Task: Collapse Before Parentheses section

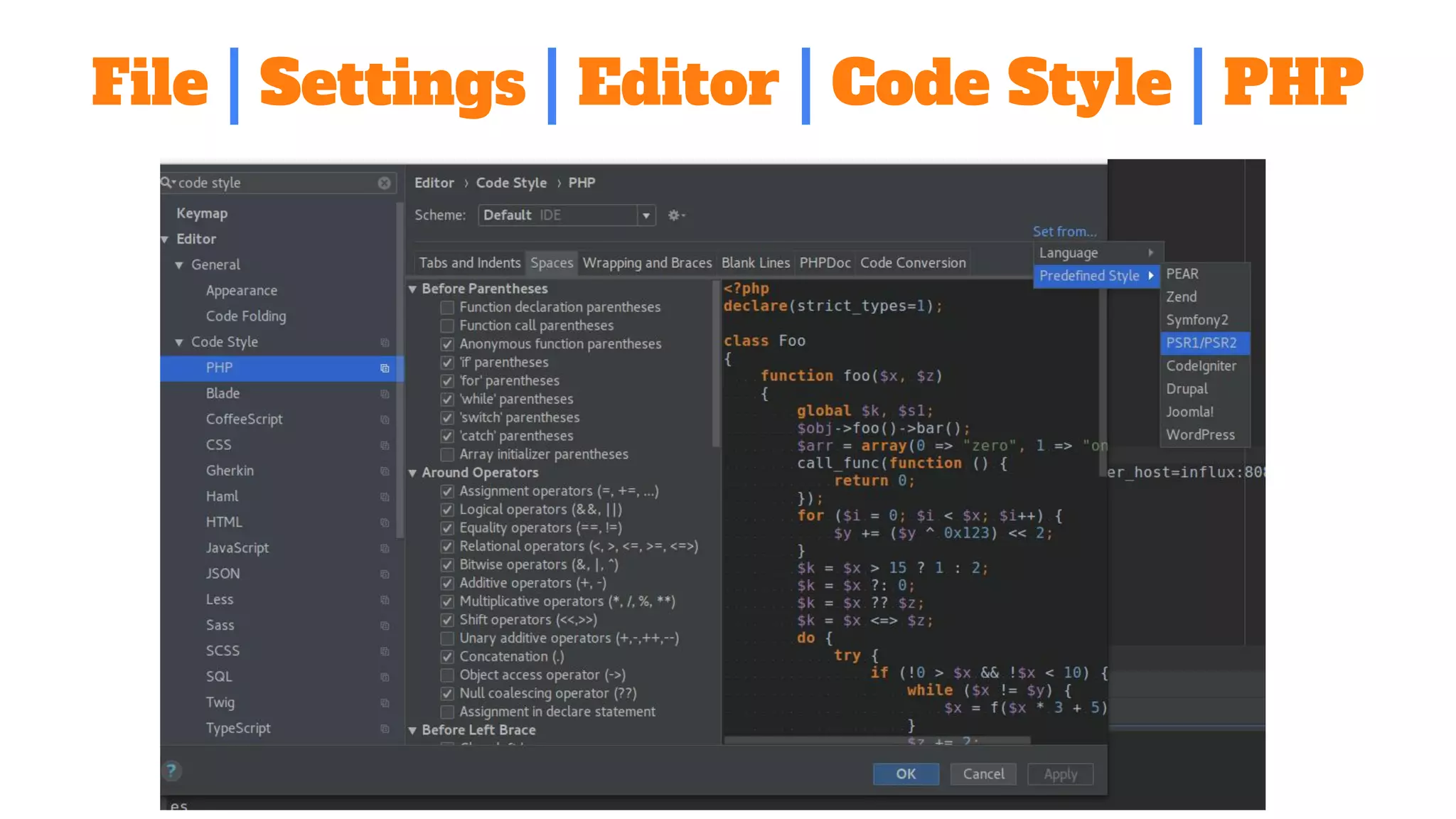Action: [412, 289]
